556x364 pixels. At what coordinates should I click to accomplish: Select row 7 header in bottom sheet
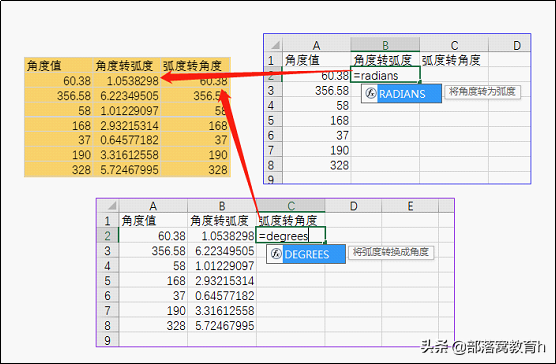[x=108, y=310]
